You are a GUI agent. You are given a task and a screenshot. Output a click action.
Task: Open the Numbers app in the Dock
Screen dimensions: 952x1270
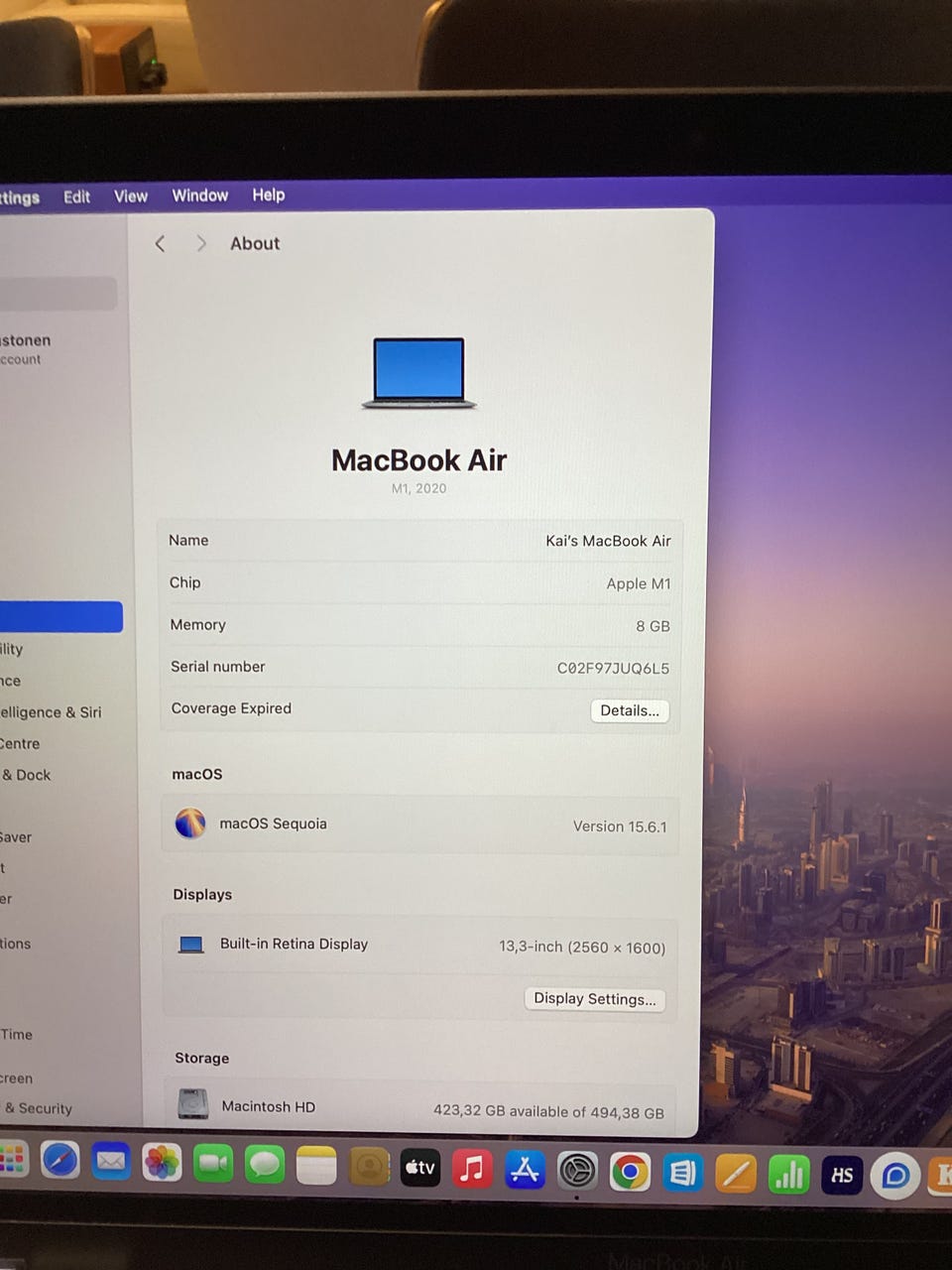point(788,1175)
